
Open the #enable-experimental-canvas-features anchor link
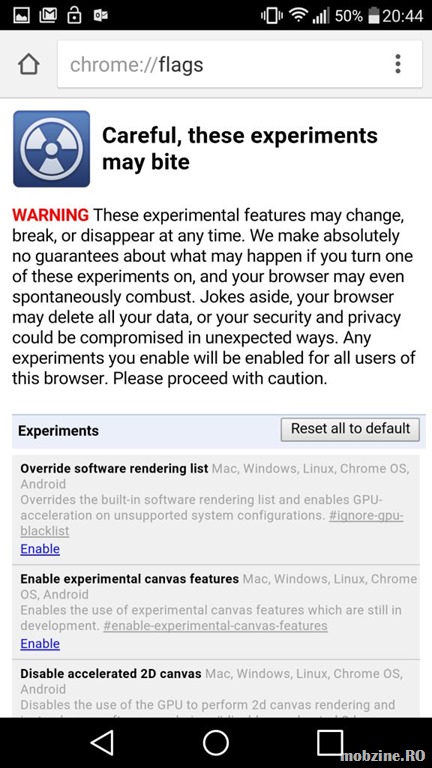[x=216, y=625]
